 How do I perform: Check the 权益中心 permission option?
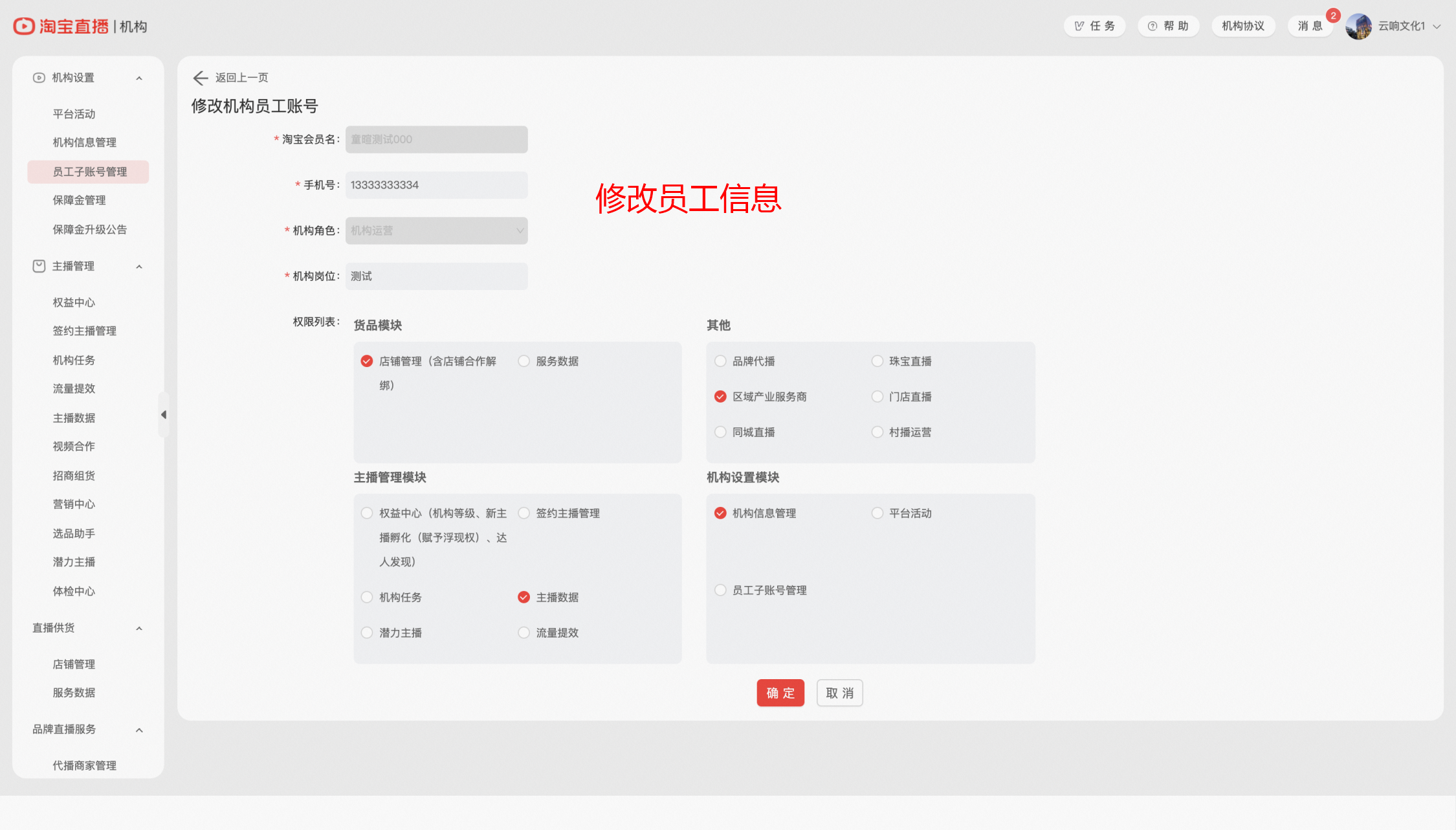tap(367, 513)
